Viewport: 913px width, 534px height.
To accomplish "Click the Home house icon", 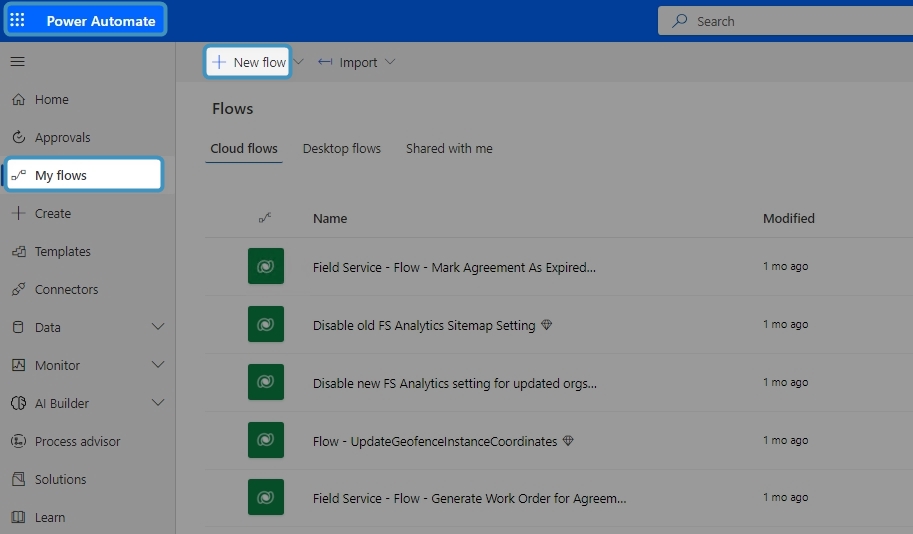I will pyautogui.click(x=19, y=100).
